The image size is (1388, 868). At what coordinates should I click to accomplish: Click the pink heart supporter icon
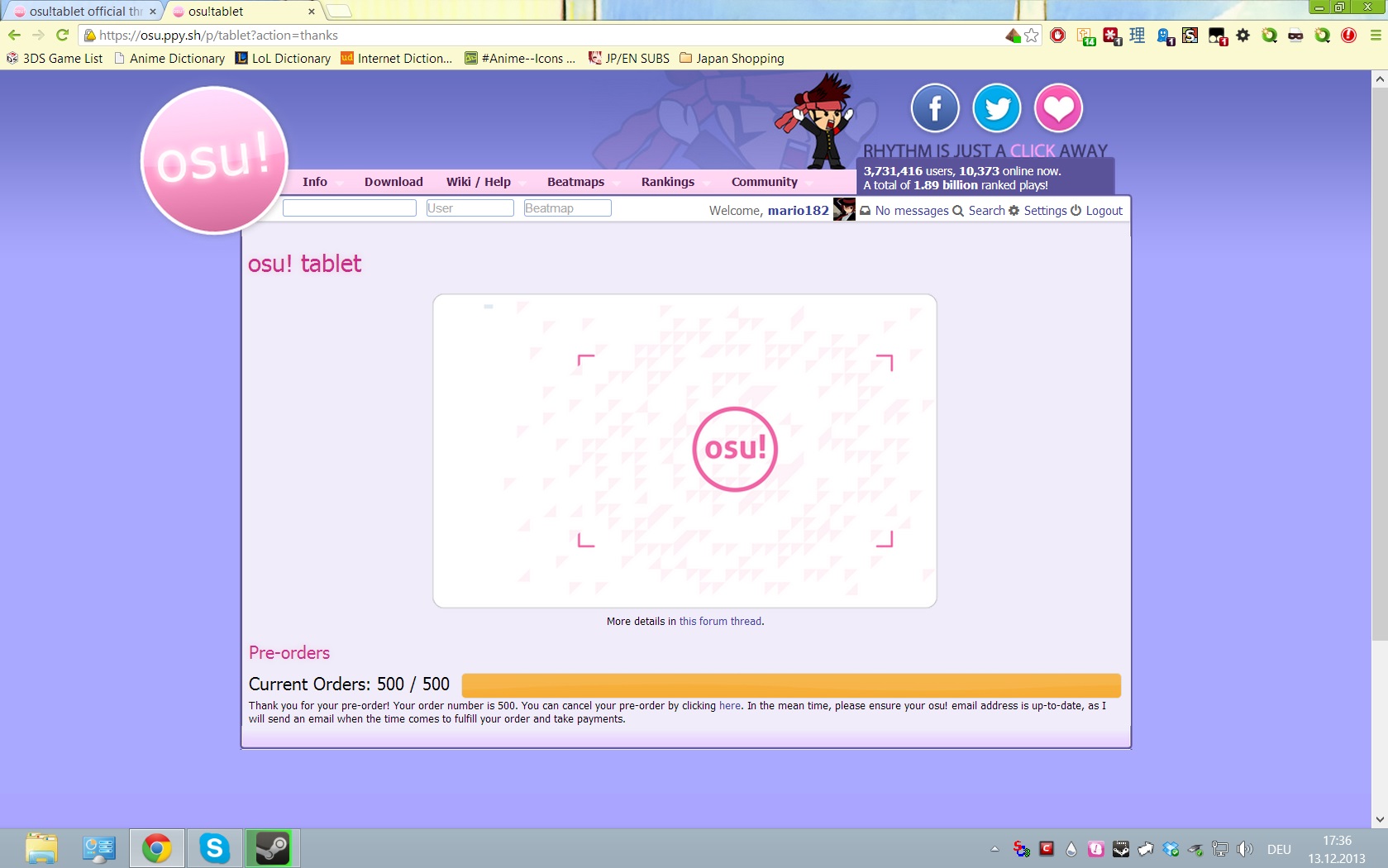[1059, 108]
